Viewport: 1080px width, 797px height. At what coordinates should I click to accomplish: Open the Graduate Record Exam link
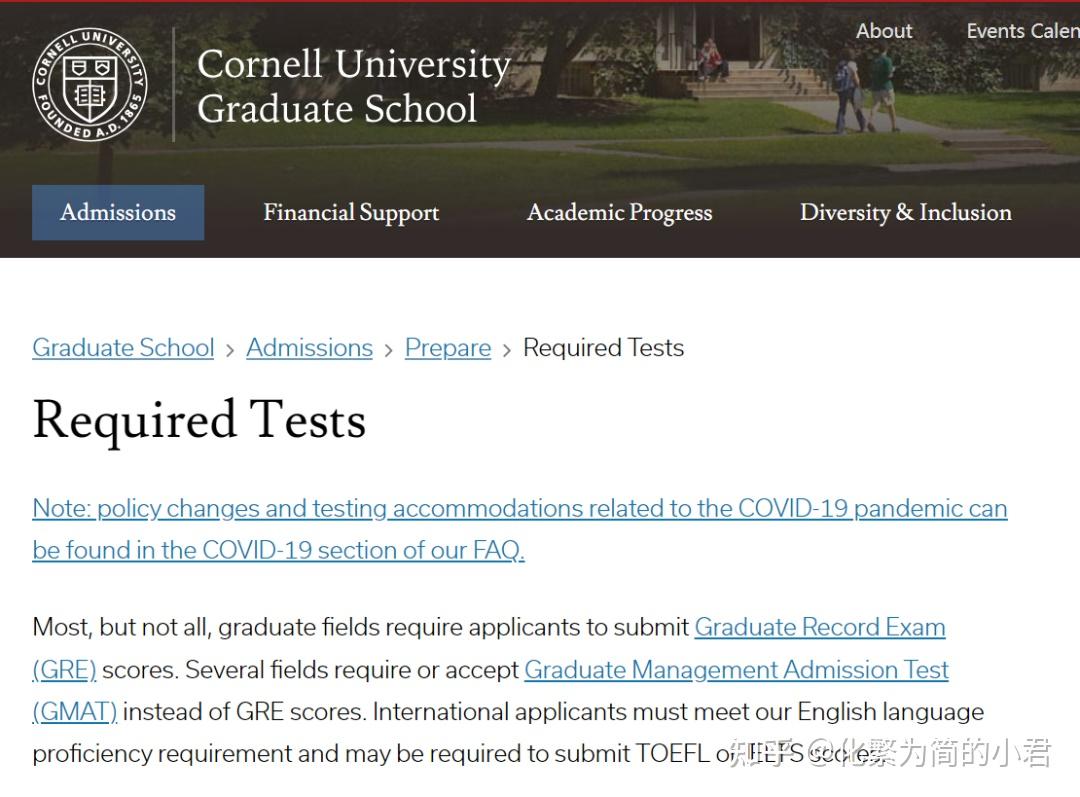pyautogui.click(x=820, y=627)
